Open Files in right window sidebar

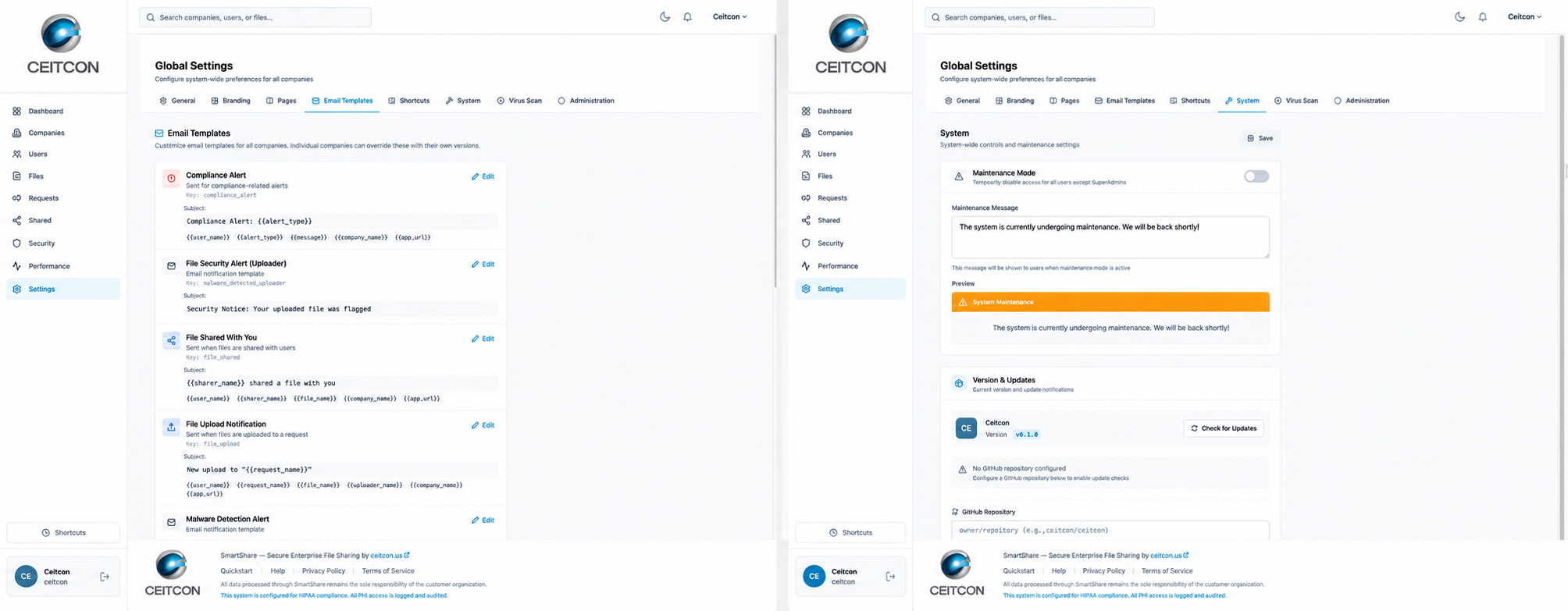click(850, 176)
